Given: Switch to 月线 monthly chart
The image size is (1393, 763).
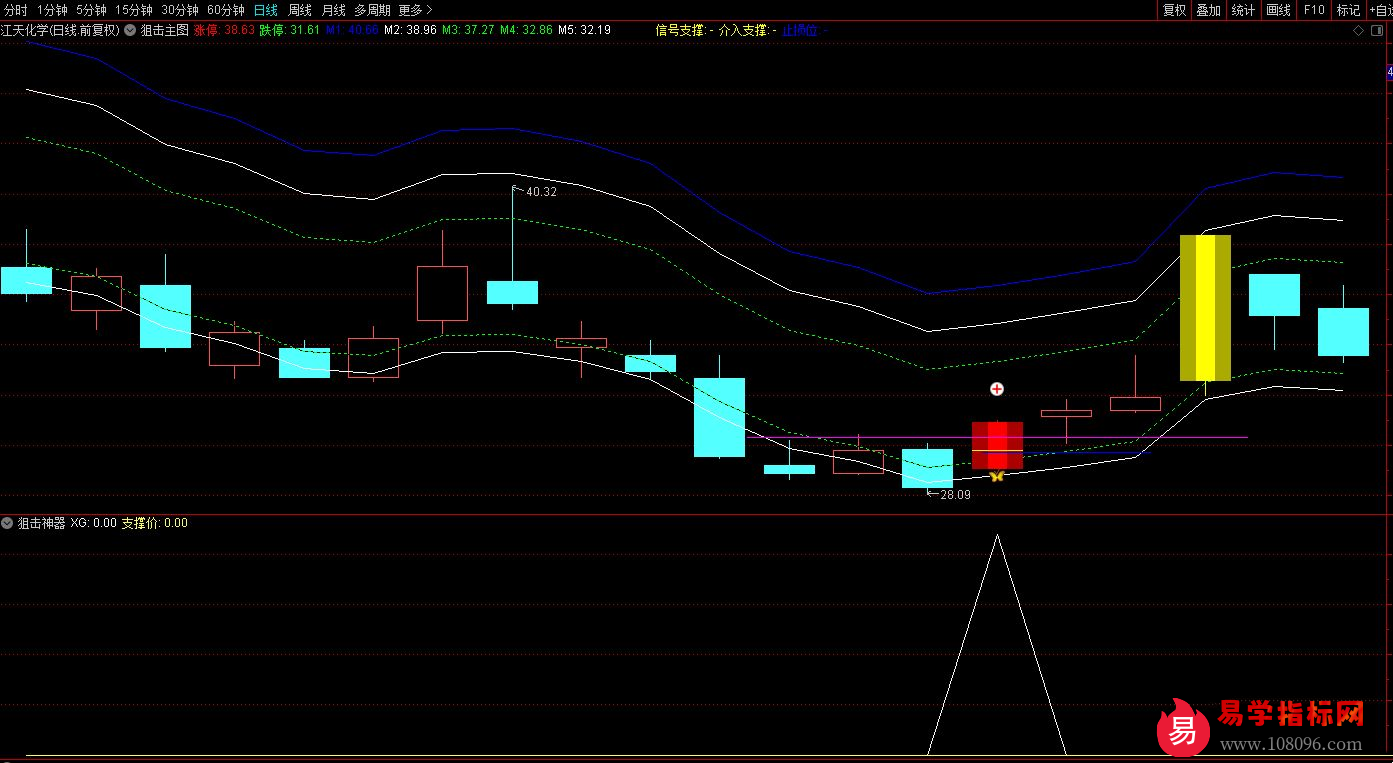Looking at the screenshot, I should pyautogui.click(x=333, y=10).
